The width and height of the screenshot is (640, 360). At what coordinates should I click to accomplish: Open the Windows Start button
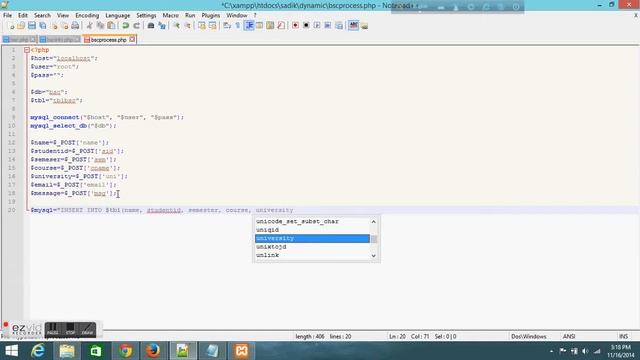pyautogui.click(x=11, y=351)
